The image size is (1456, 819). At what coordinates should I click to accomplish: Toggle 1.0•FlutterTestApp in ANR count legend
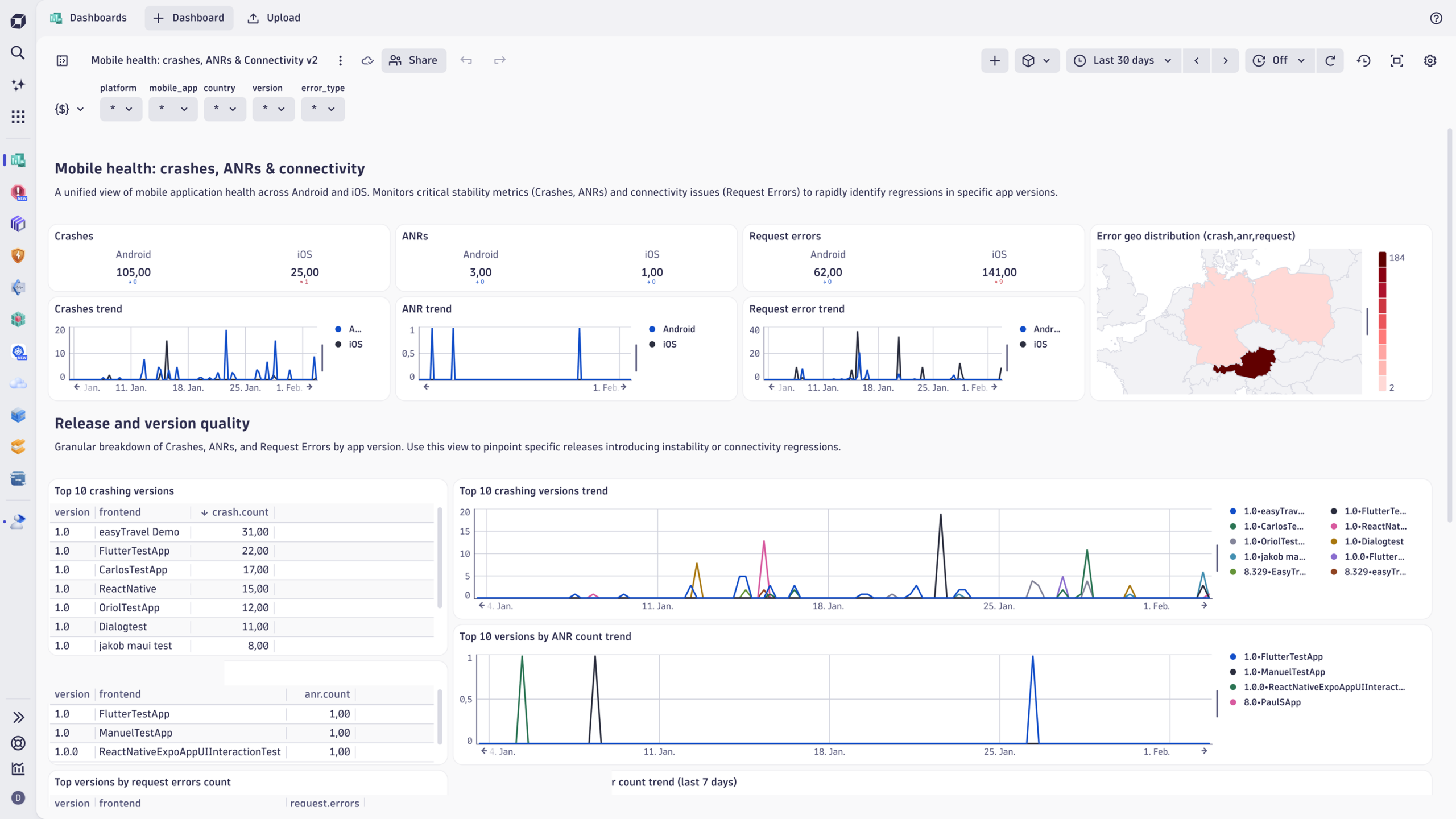point(1283,656)
